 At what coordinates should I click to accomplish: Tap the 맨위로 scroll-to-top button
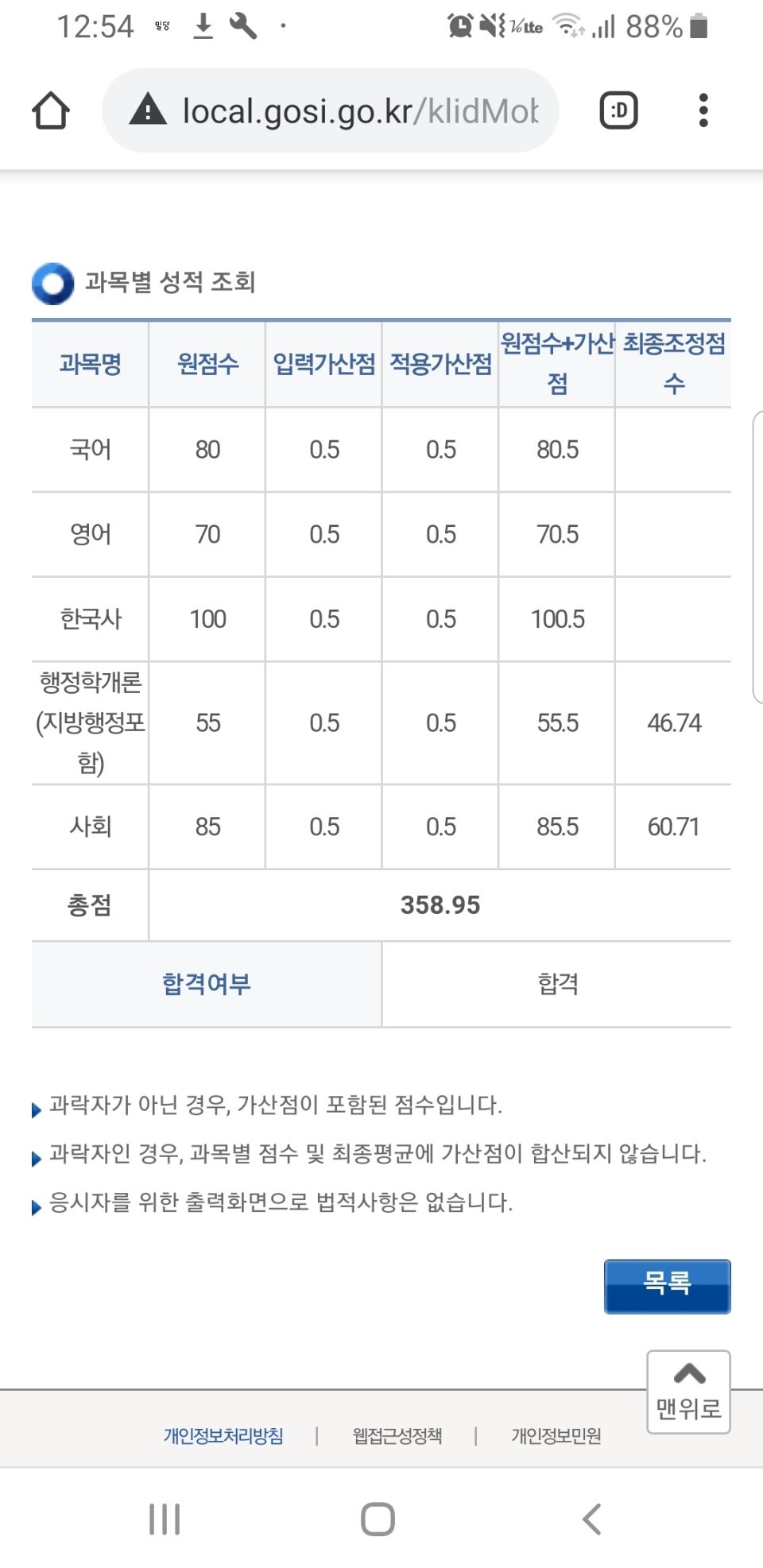[x=688, y=1392]
